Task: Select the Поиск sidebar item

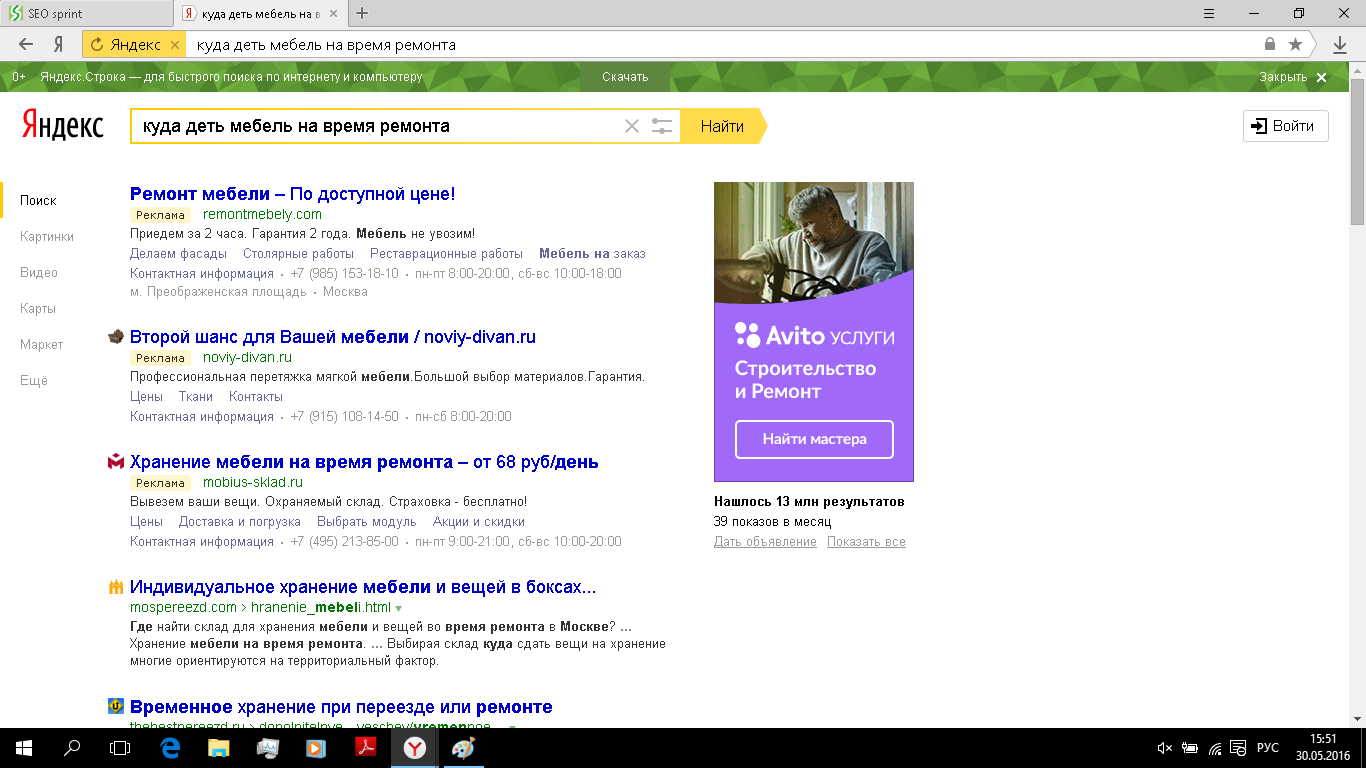Action: (x=38, y=200)
